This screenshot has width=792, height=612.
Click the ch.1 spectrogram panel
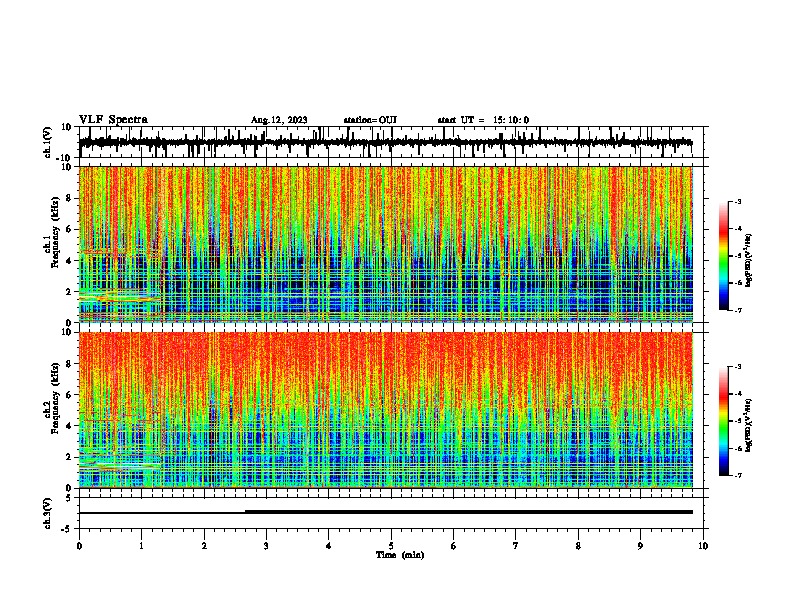click(386, 244)
